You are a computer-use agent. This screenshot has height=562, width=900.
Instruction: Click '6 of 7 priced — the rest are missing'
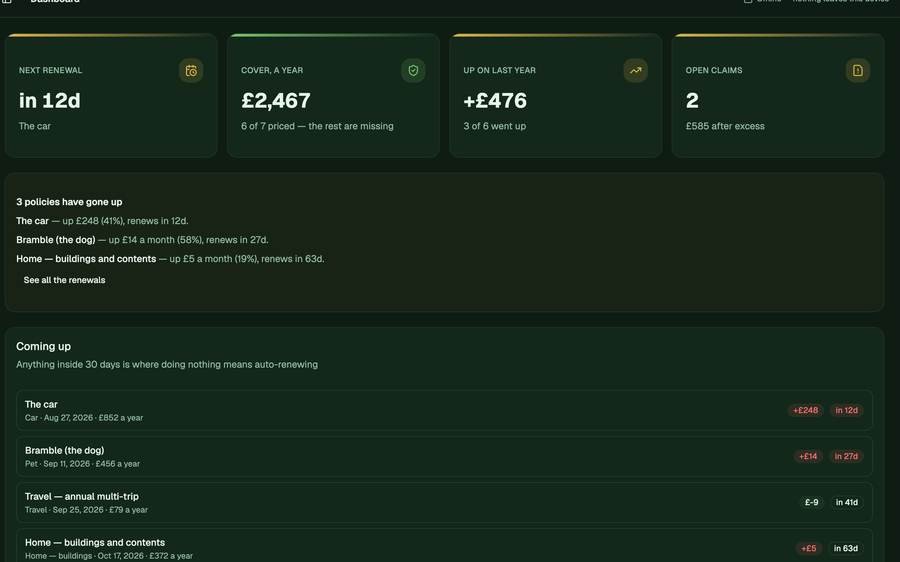pyautogui.click(x=317, y=126)
